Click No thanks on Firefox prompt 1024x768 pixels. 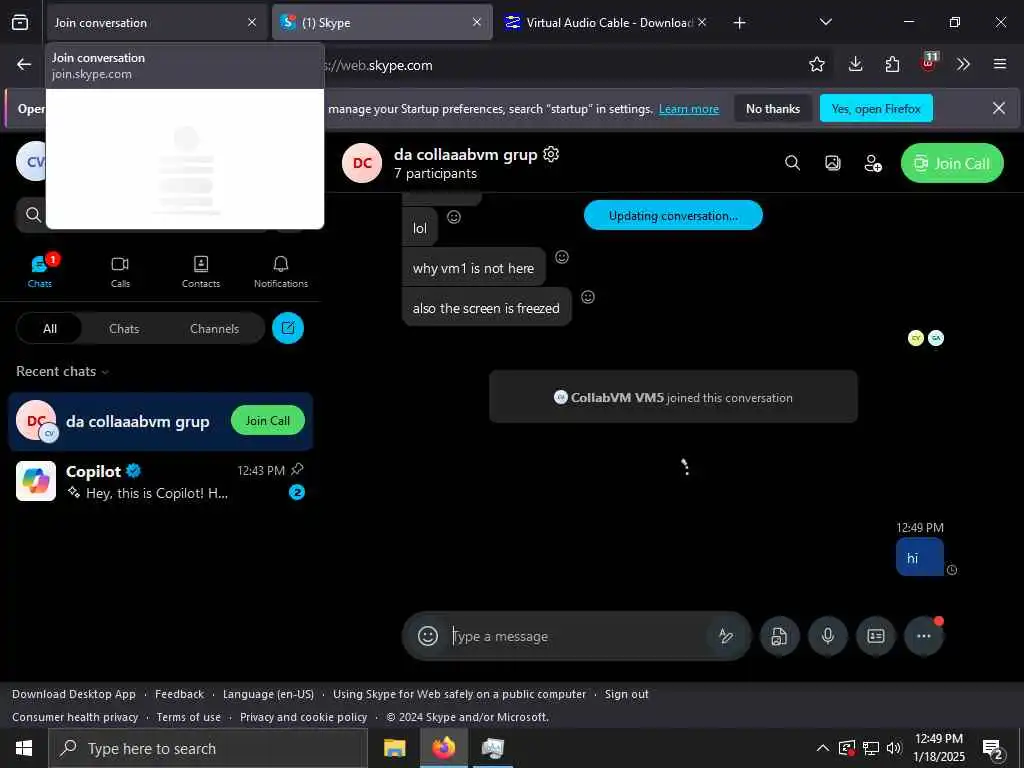click(x=773, y=108)
